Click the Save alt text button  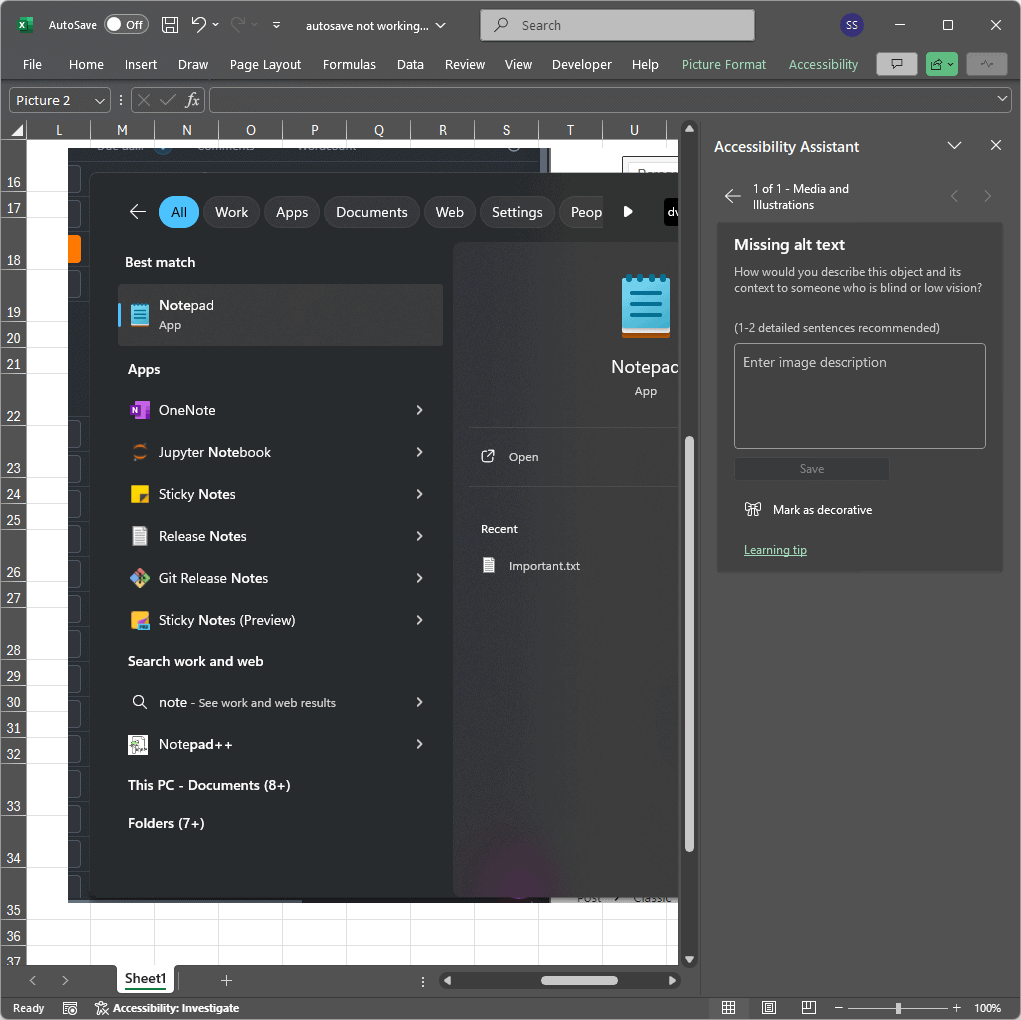811,469
